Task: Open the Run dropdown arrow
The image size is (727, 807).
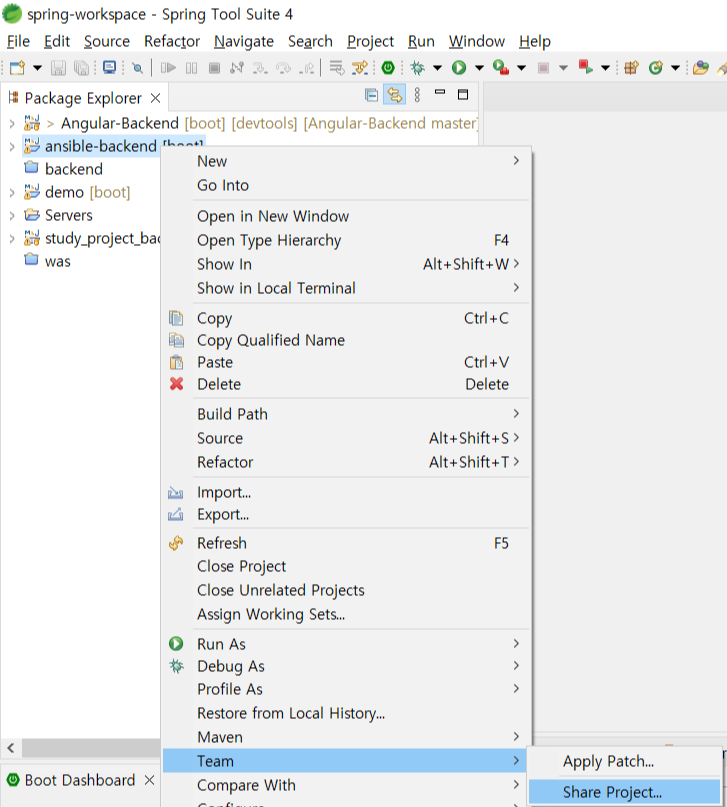Action: 479,67
